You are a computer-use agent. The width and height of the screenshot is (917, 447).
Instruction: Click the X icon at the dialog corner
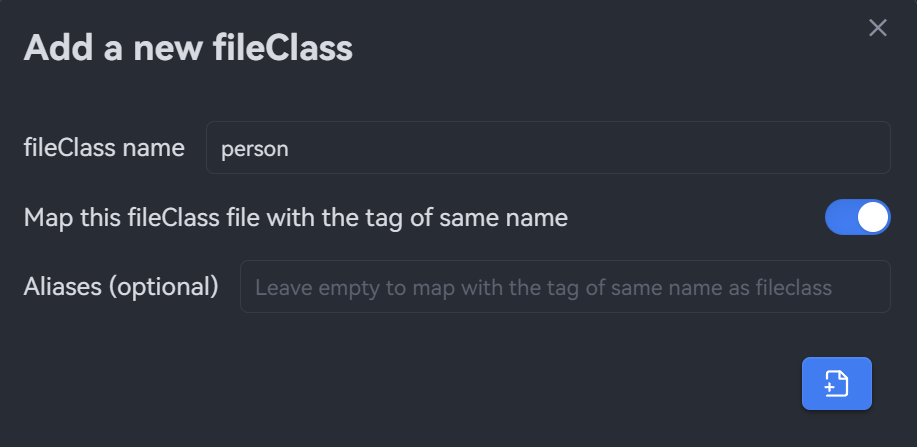coord(878,28)
